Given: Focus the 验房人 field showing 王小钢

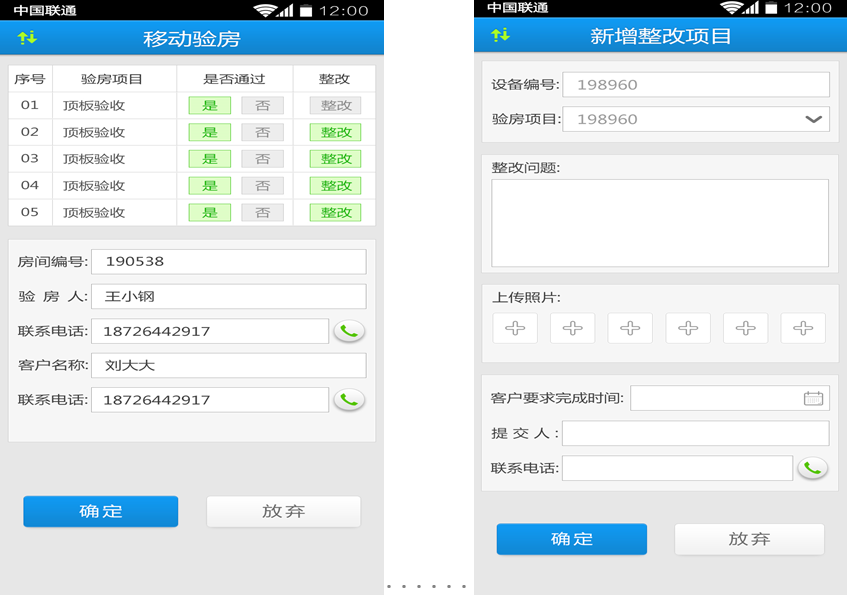Looking at the screenshot, I should 228,296.
